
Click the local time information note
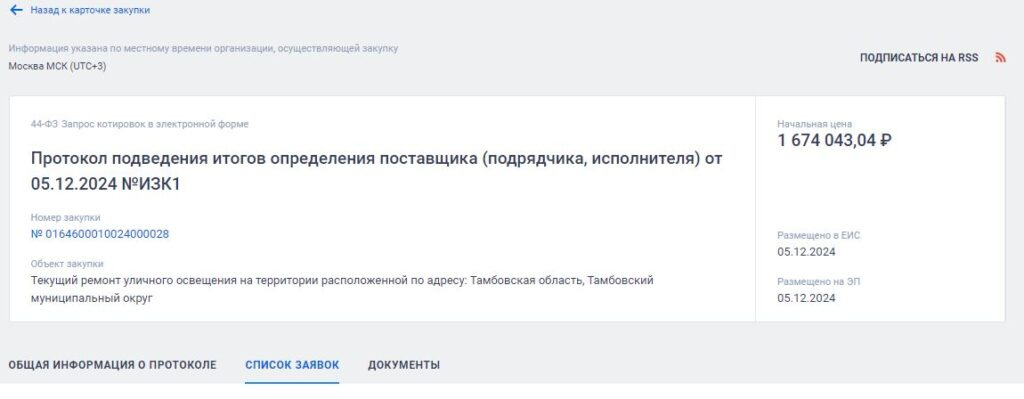pos(203,48)
